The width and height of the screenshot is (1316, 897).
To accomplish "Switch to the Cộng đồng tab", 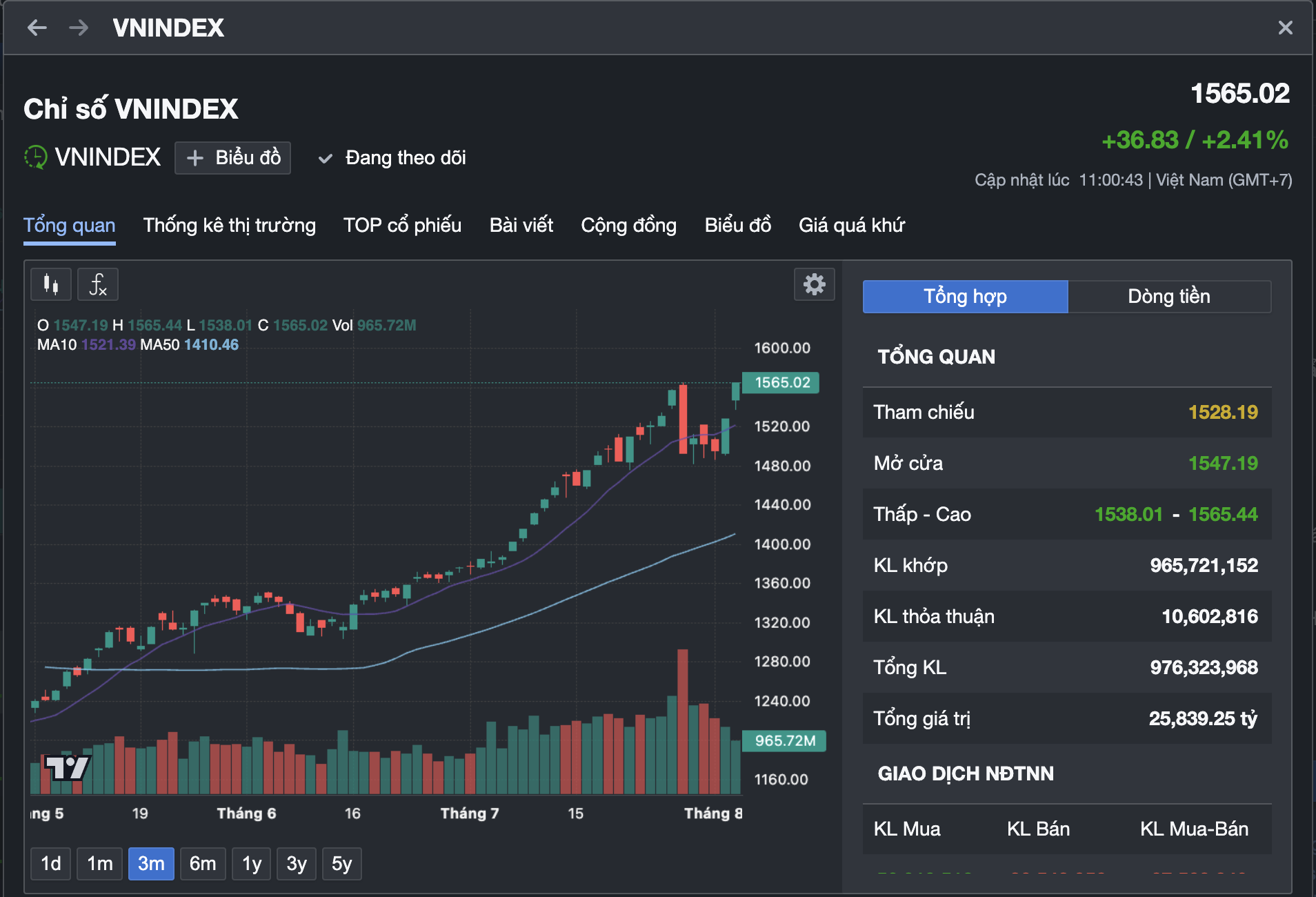I will (x=628, y=226).
